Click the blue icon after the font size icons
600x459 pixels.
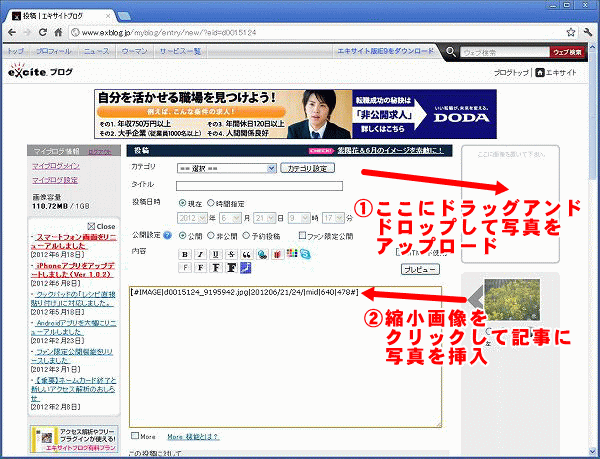coord(245,267)
